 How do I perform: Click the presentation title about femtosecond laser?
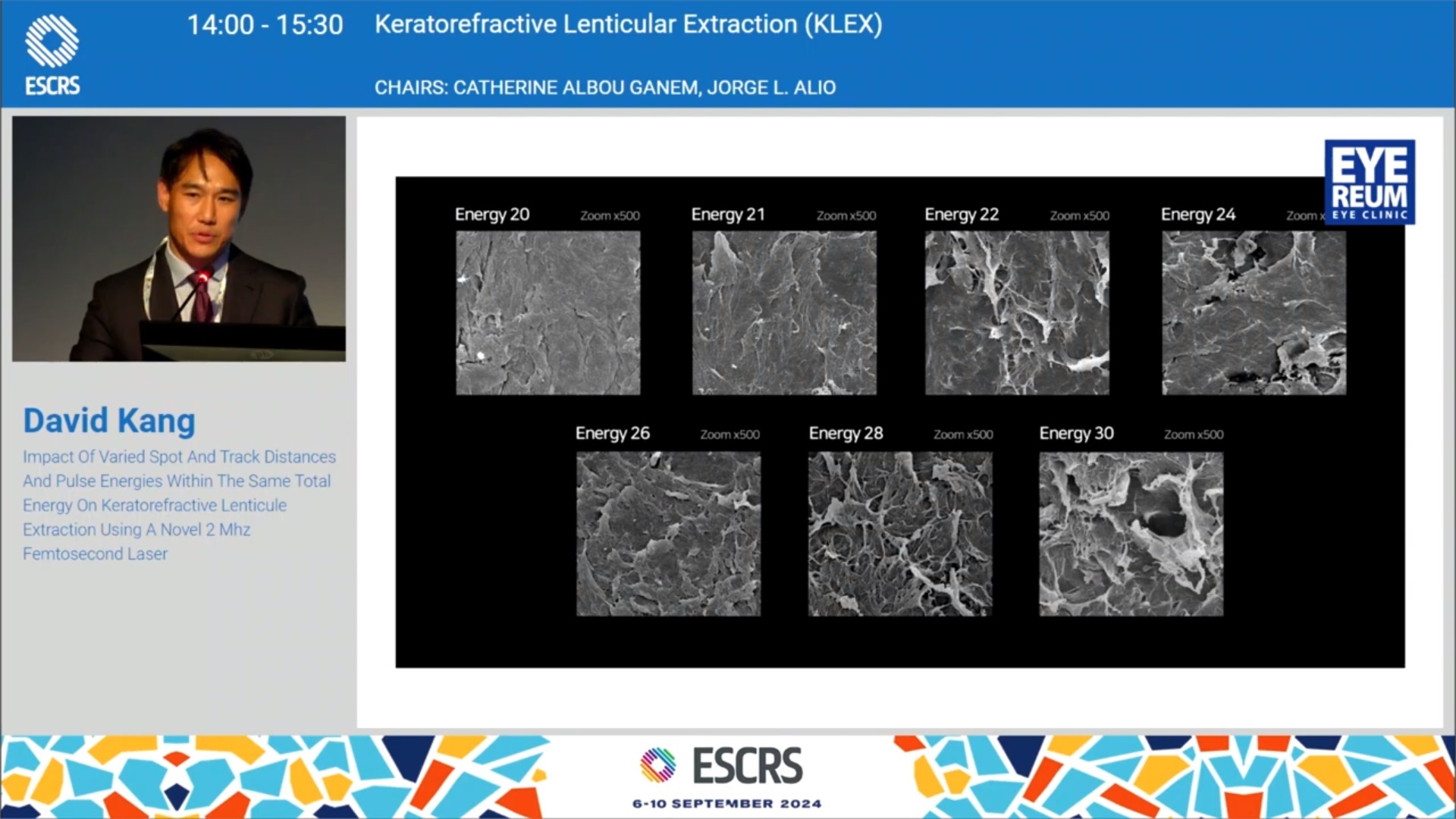pos(178,504)
